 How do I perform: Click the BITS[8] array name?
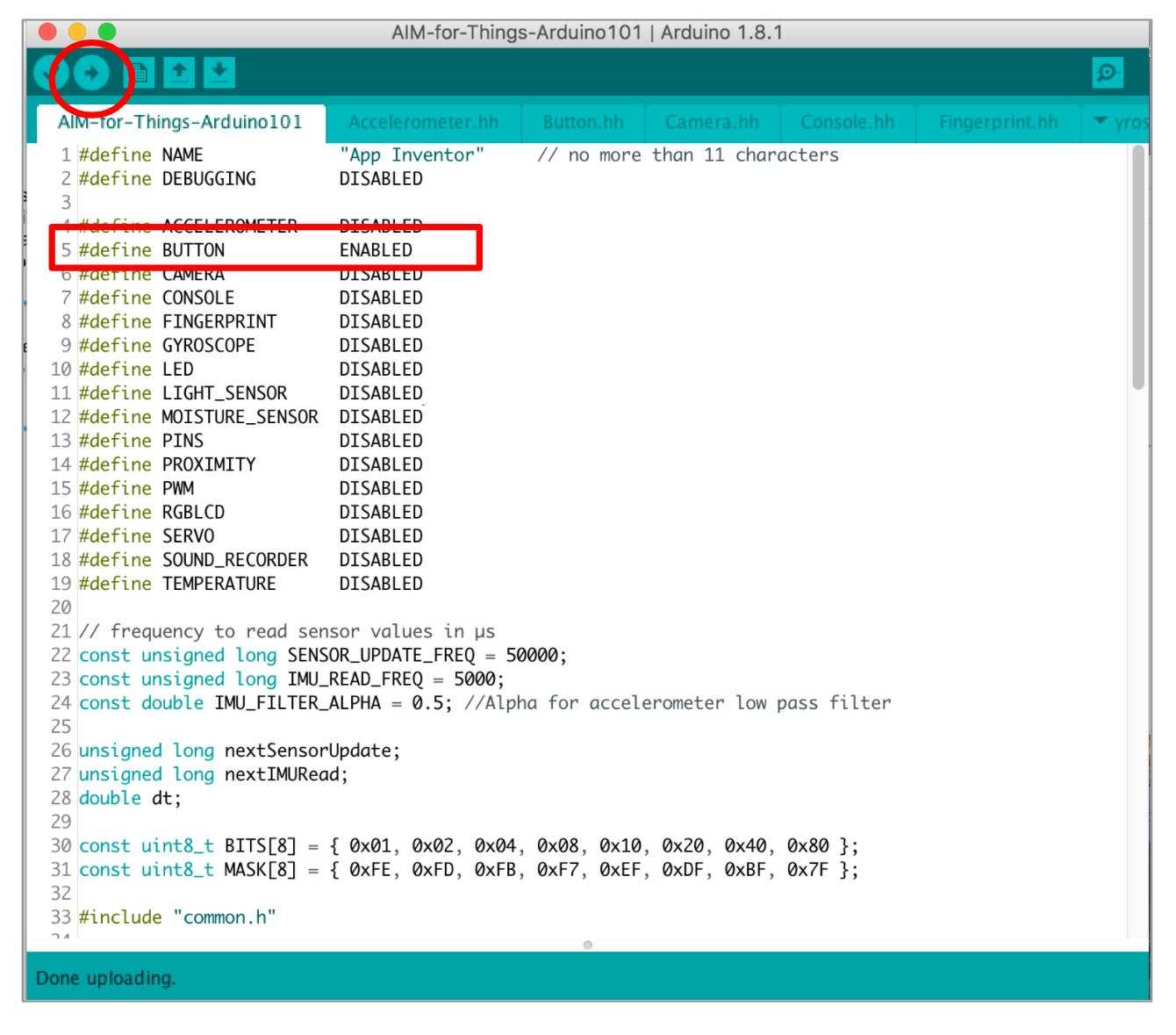click(x=261, y=846)
